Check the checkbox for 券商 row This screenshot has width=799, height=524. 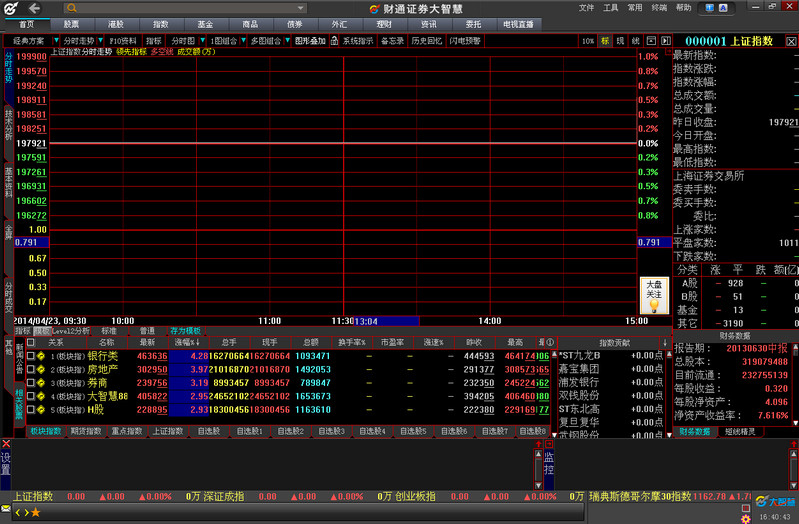point(31,382)
